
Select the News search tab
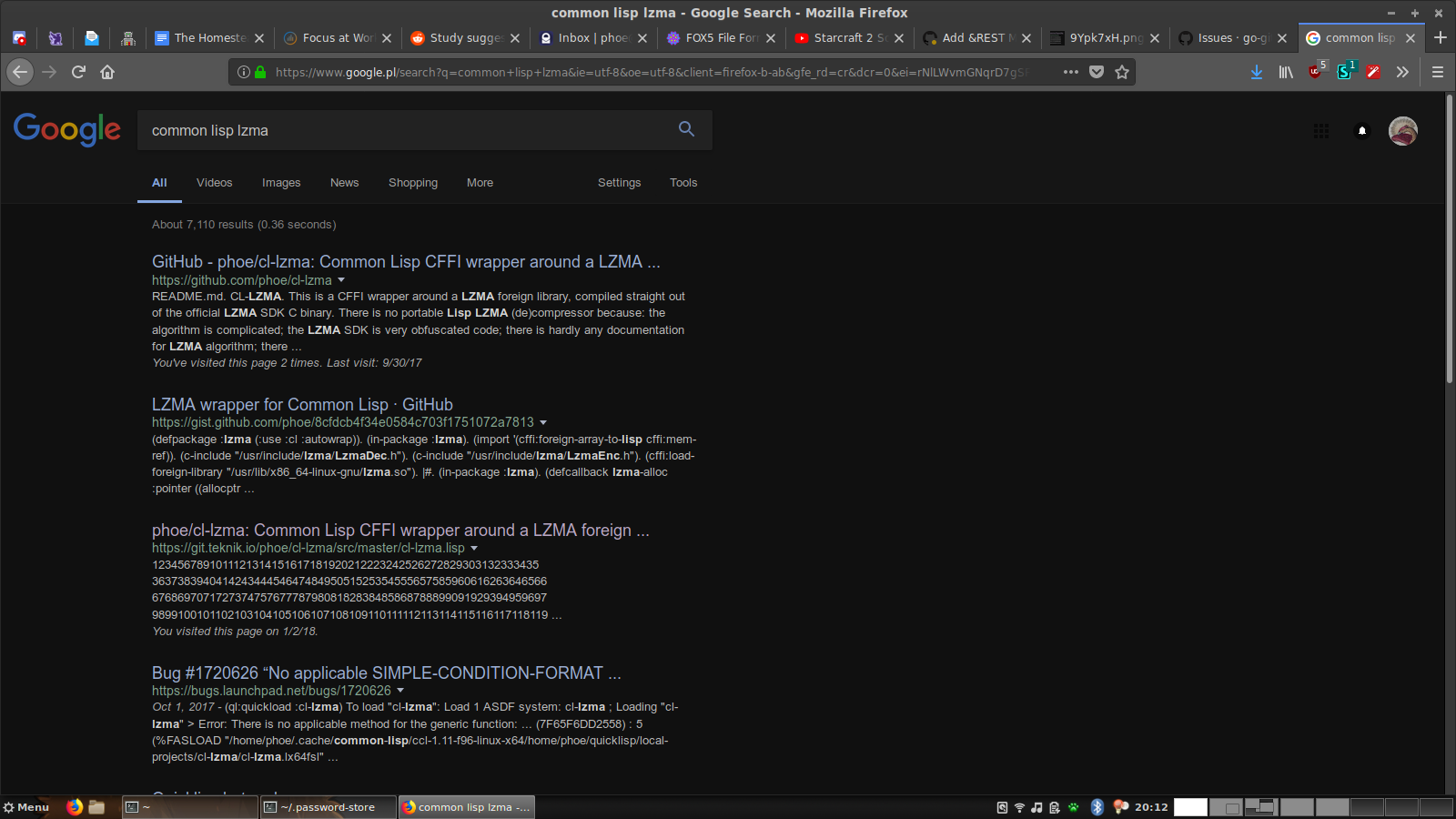(344, 183)
